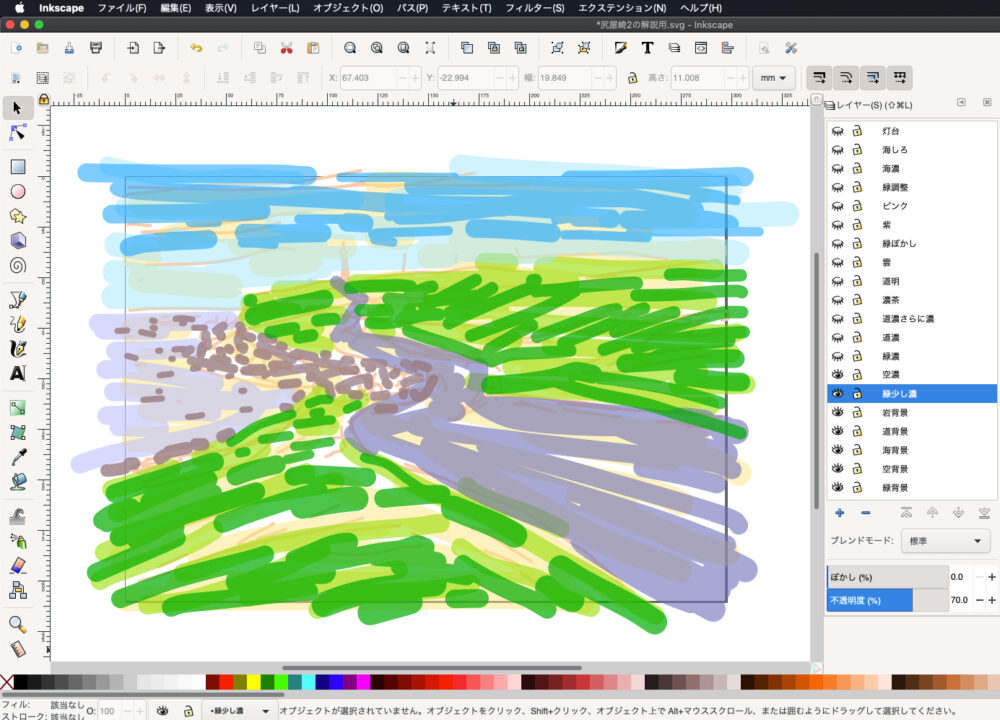Click the Undo arrow in toolbar
This screenshot has height=720, width=1000.
[x=196, y=48]
